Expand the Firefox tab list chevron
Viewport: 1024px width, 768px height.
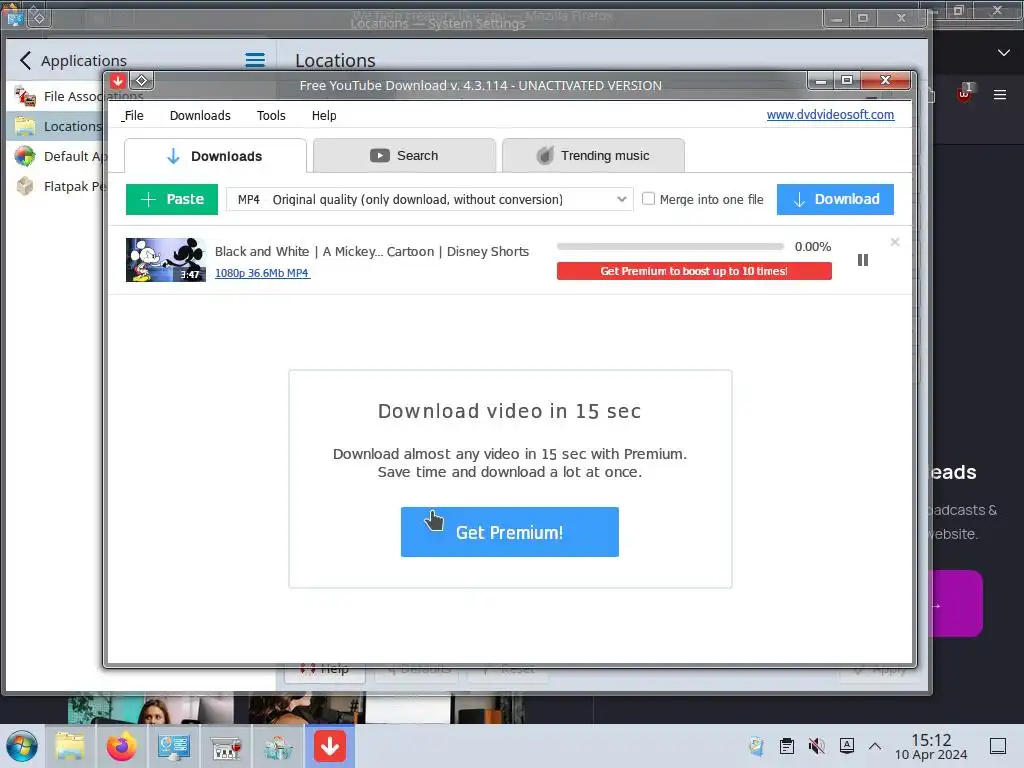pos(1004,53)
